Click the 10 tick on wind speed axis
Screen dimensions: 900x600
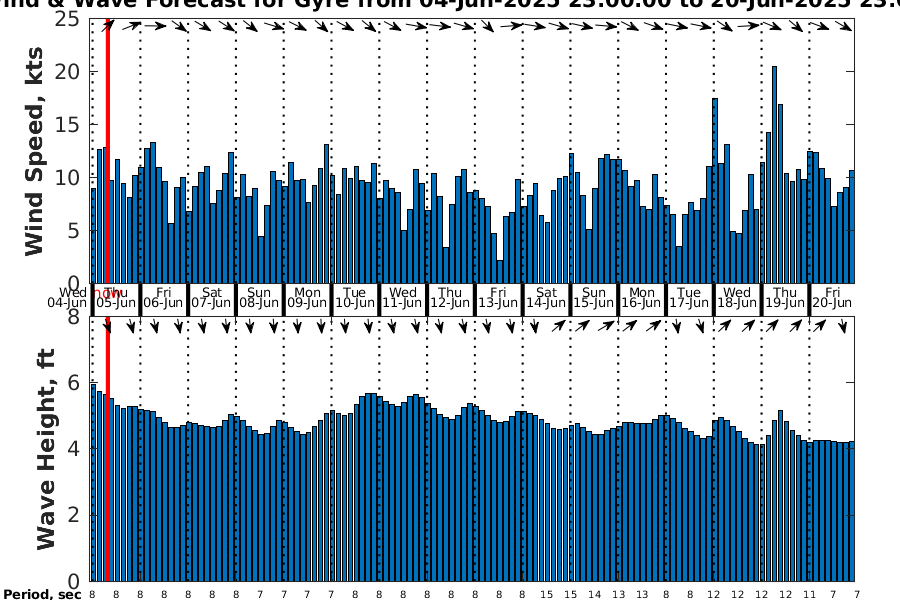click(67, 177)
